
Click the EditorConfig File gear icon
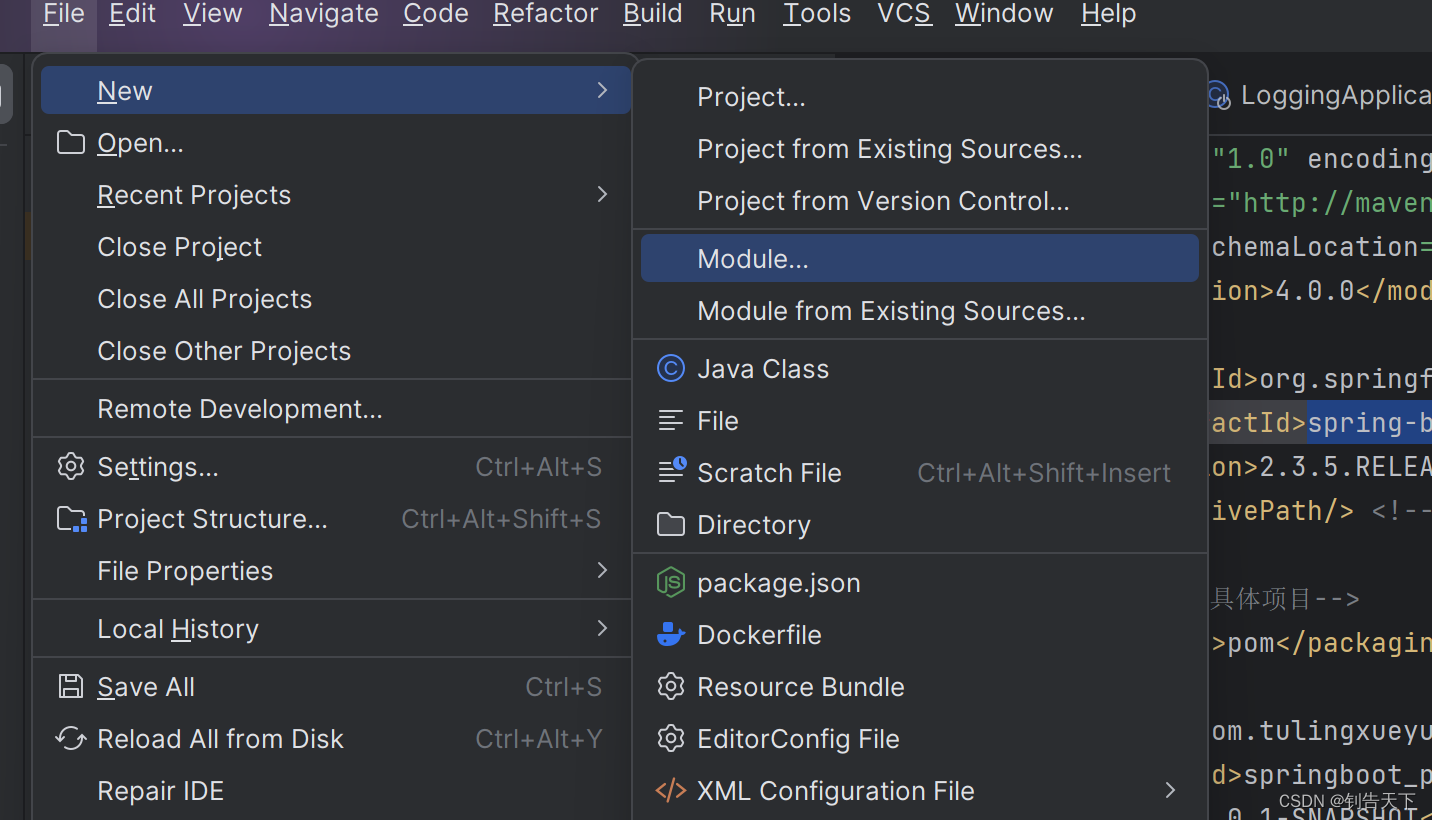point(670,739)
